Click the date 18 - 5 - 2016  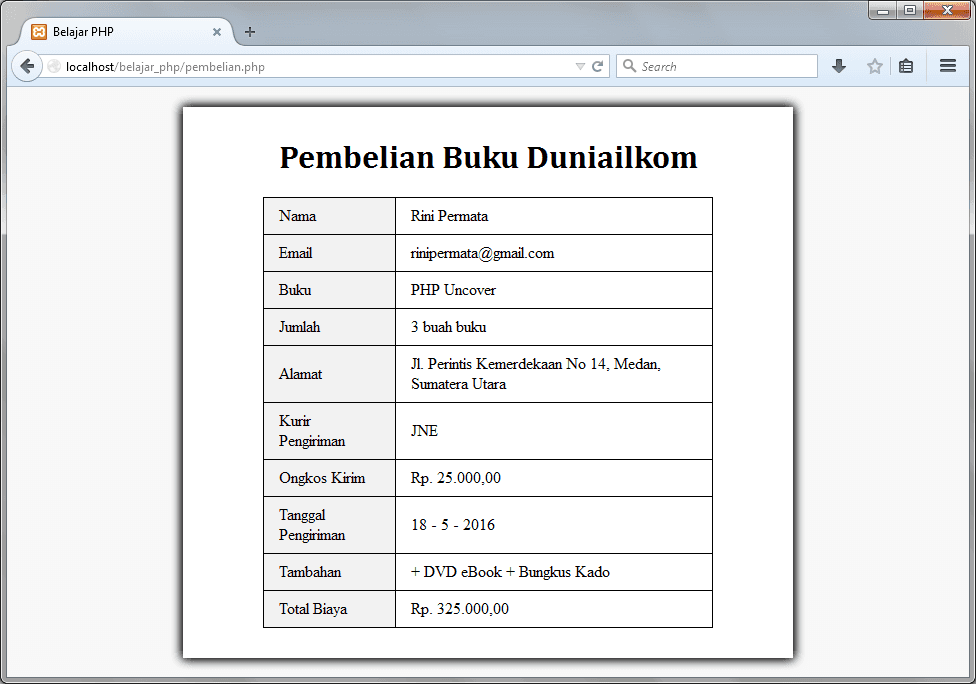tap(453, 525)
